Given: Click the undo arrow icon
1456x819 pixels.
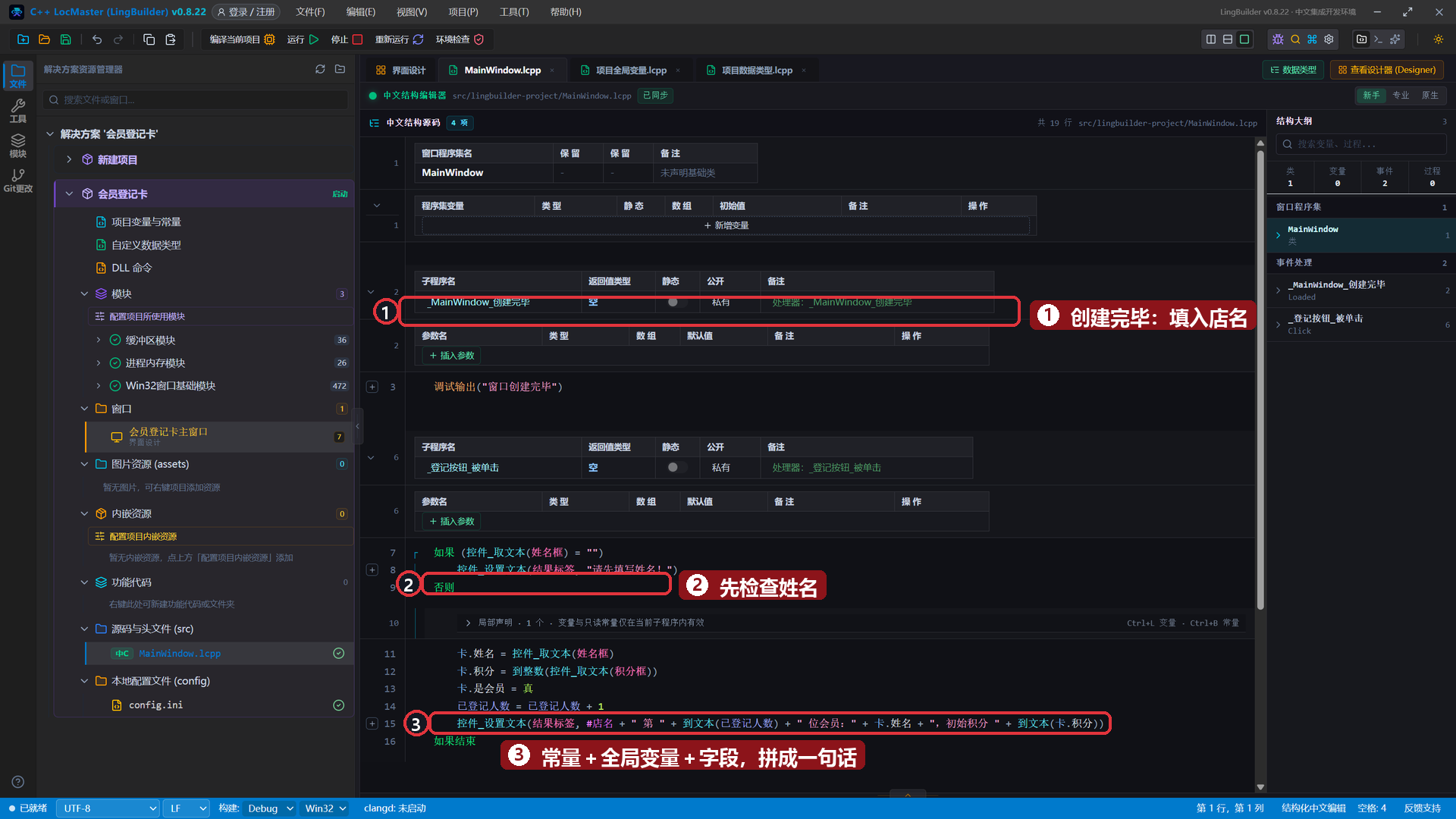Looking at the screenshot, I should [x=97, y=39].
